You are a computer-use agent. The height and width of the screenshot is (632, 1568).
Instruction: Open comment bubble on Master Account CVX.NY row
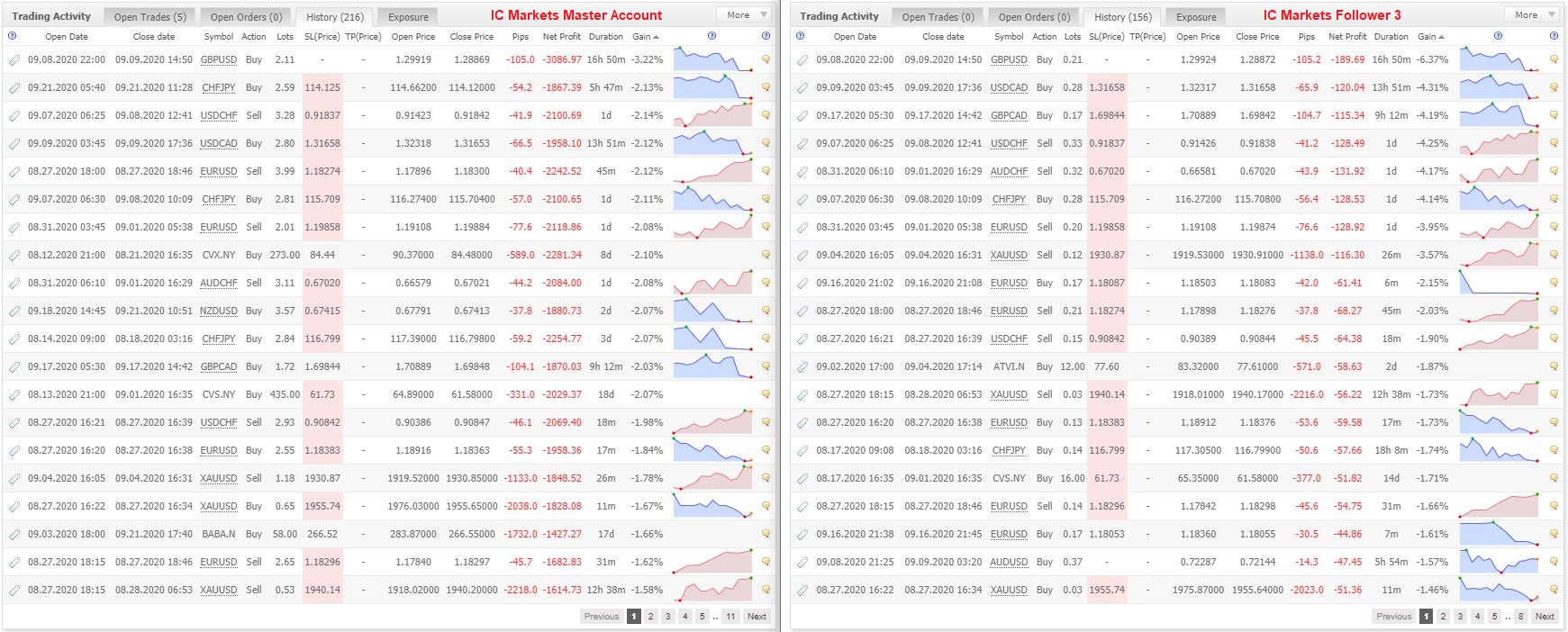(766, 256)
